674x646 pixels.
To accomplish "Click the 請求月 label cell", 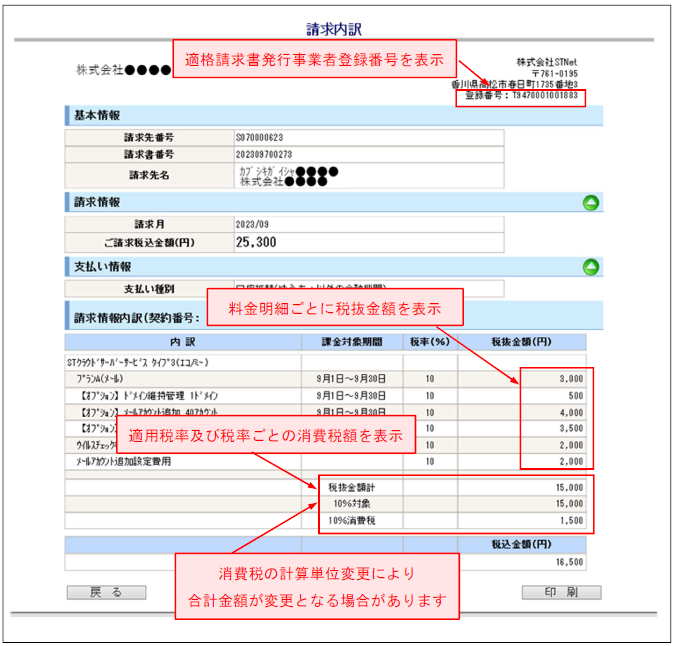I will point(149,224).
